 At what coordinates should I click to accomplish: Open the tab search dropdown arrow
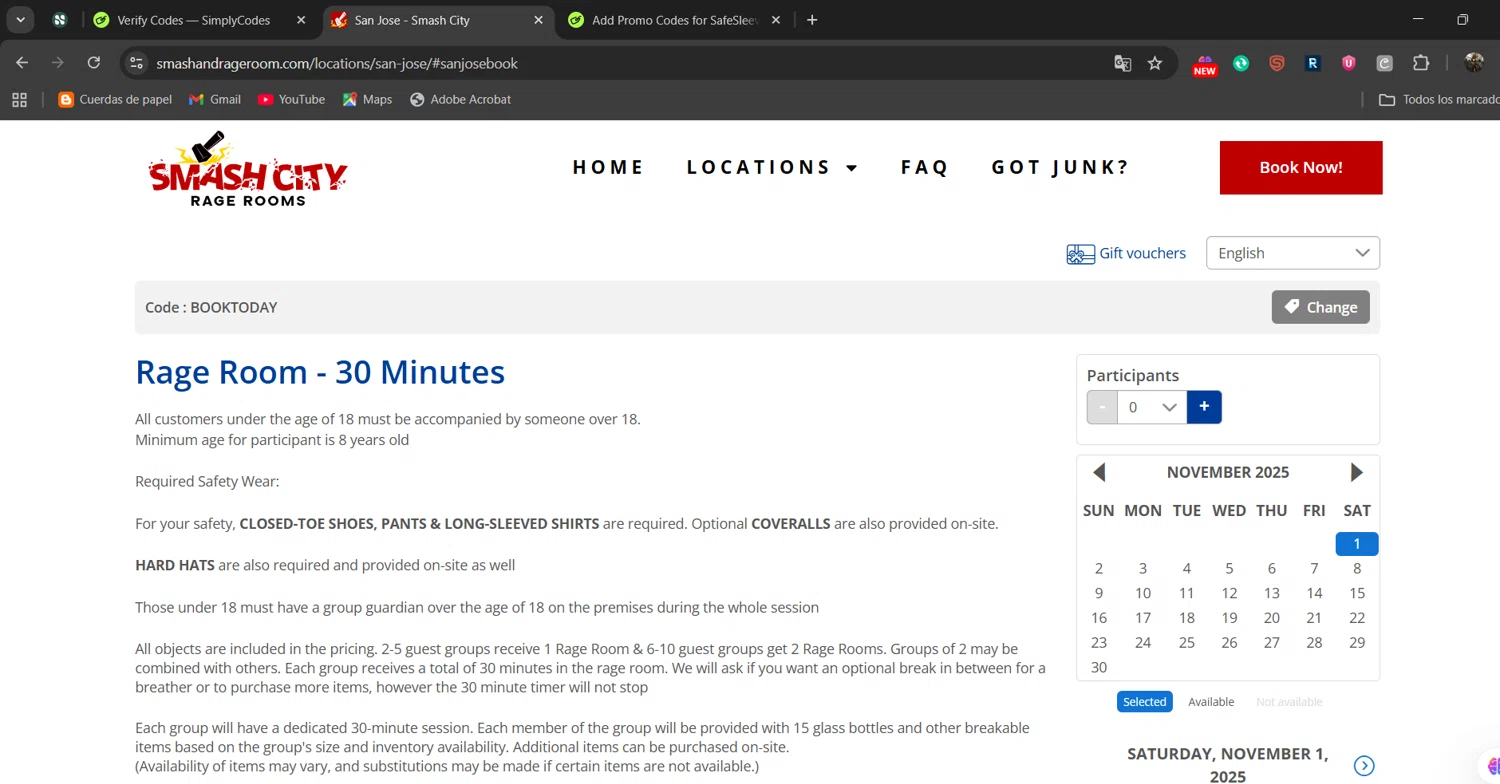[x=20, y=20]
